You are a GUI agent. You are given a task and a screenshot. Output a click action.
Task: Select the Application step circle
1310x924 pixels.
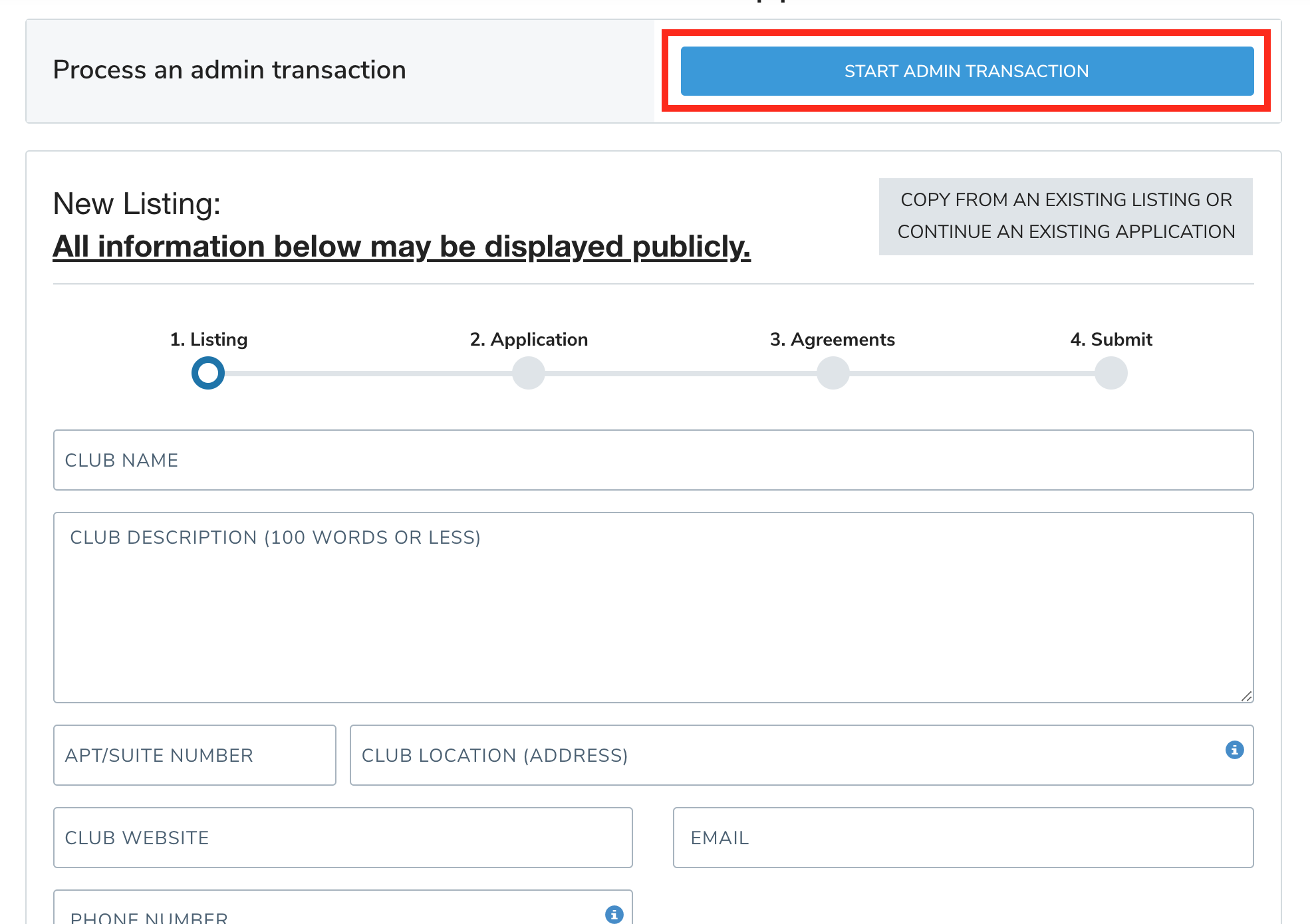(x=529, y=373)
